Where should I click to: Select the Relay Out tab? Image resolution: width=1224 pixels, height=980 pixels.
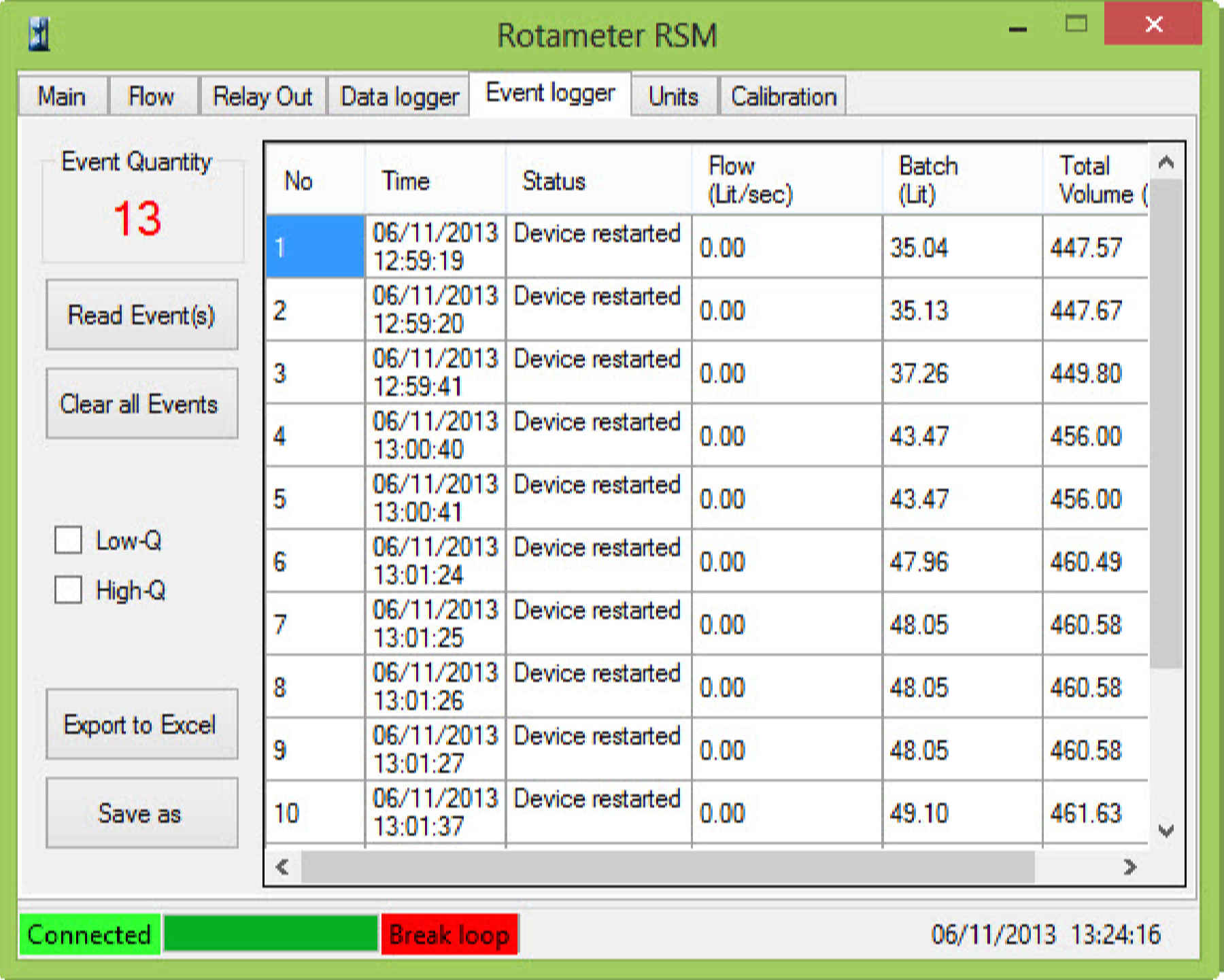tap(262, 97)
